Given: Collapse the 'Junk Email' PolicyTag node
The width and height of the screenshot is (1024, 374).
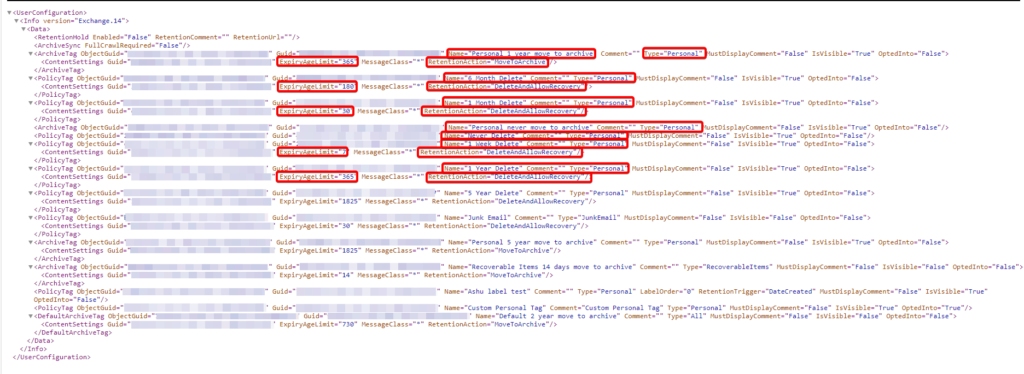Looking at the screenshot, I should (31, 217).
